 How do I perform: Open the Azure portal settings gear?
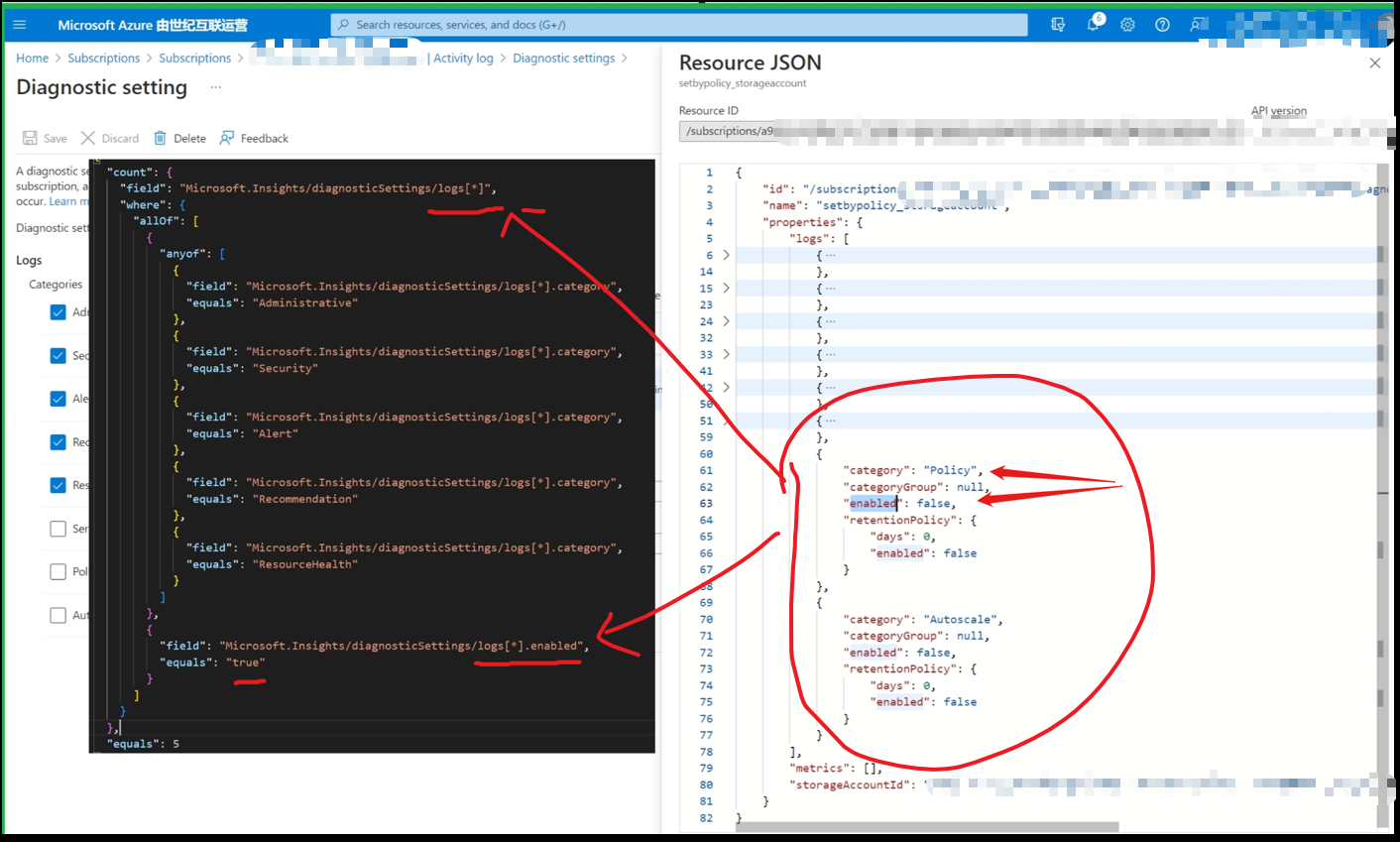pos(1127,24)
